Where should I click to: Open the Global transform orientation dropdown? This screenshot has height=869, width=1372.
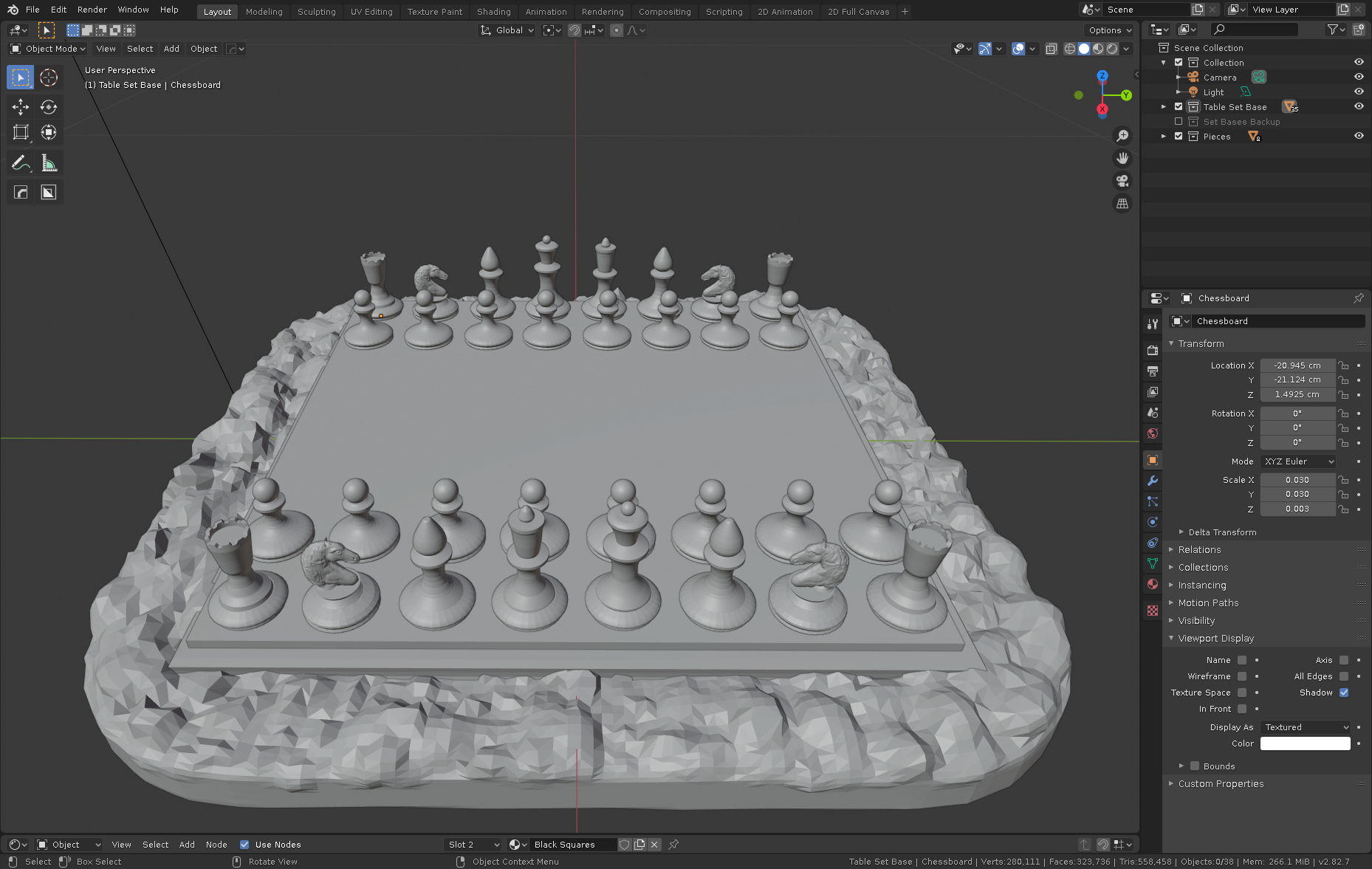coord(507,30)
